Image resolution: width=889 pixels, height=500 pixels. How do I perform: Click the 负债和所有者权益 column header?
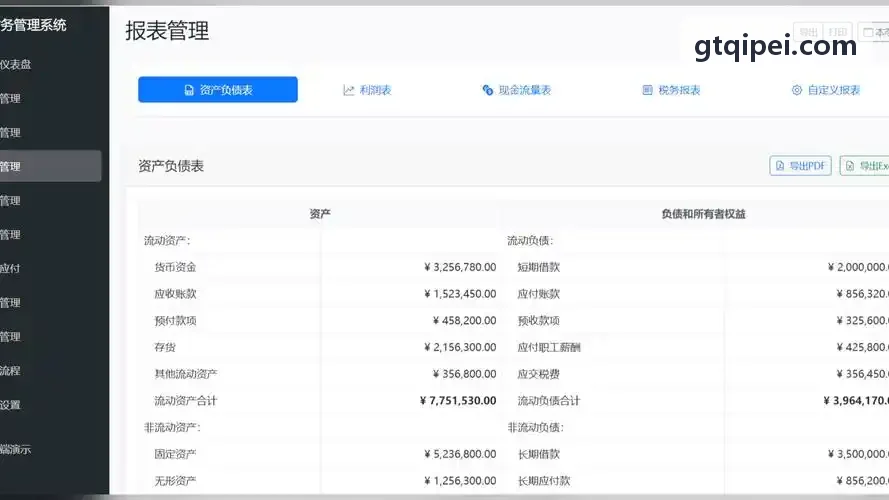pyautogui.click(x=704, y=214)
